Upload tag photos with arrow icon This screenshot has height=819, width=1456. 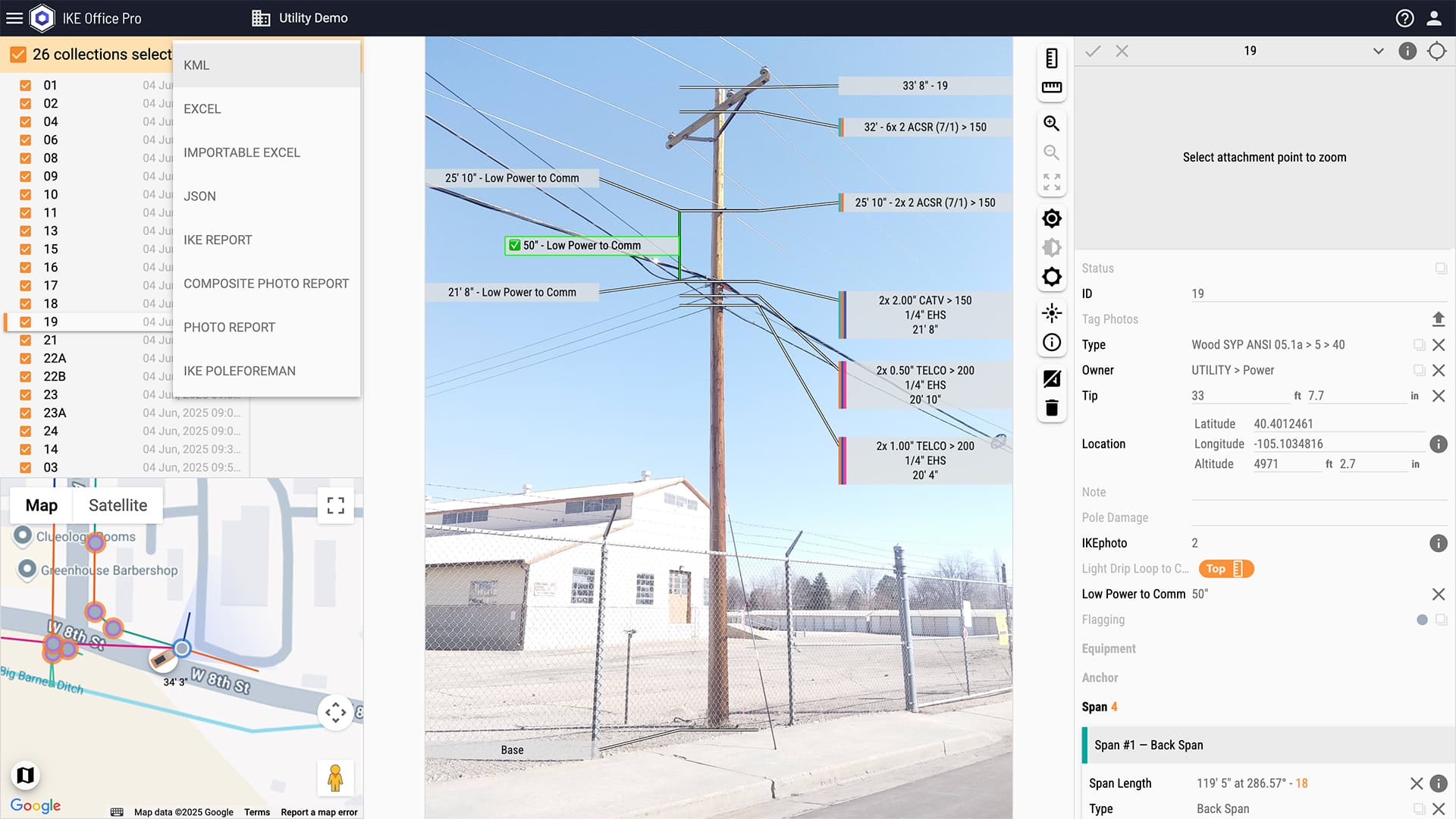[x=1438, y=319]
